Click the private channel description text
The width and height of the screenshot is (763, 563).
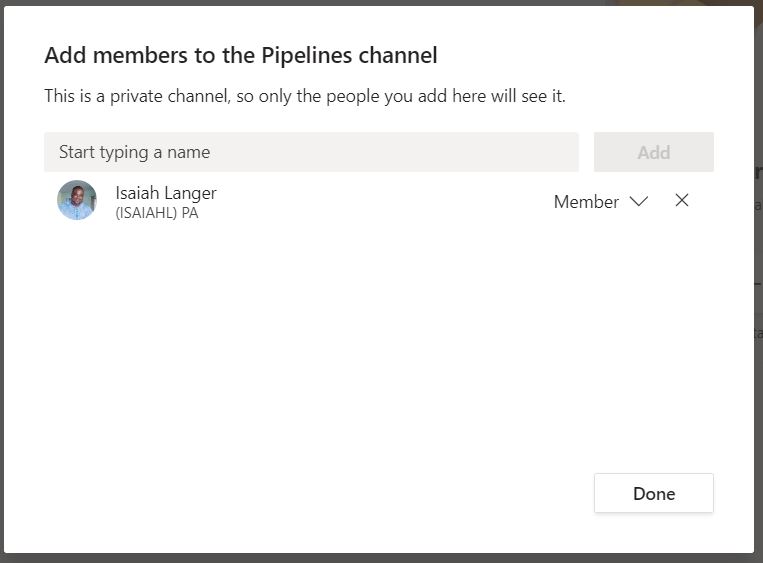click(305, 97)
